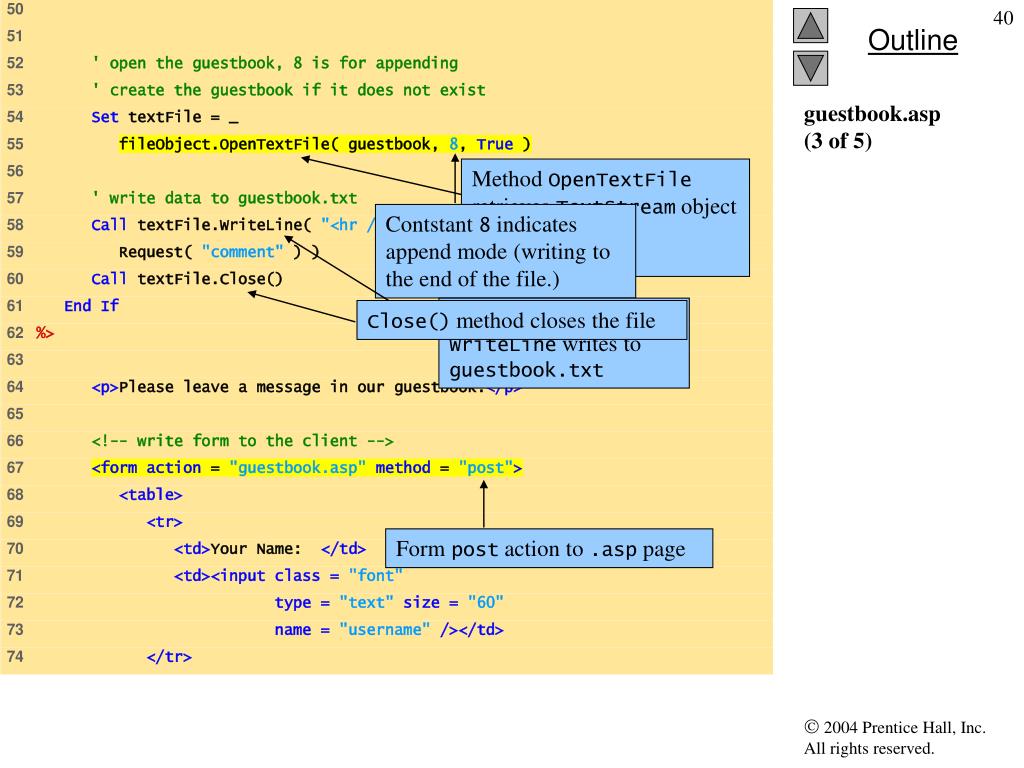Click the "End If" statement
This screenshot has width=1024, height=768.
coord(91,306)
